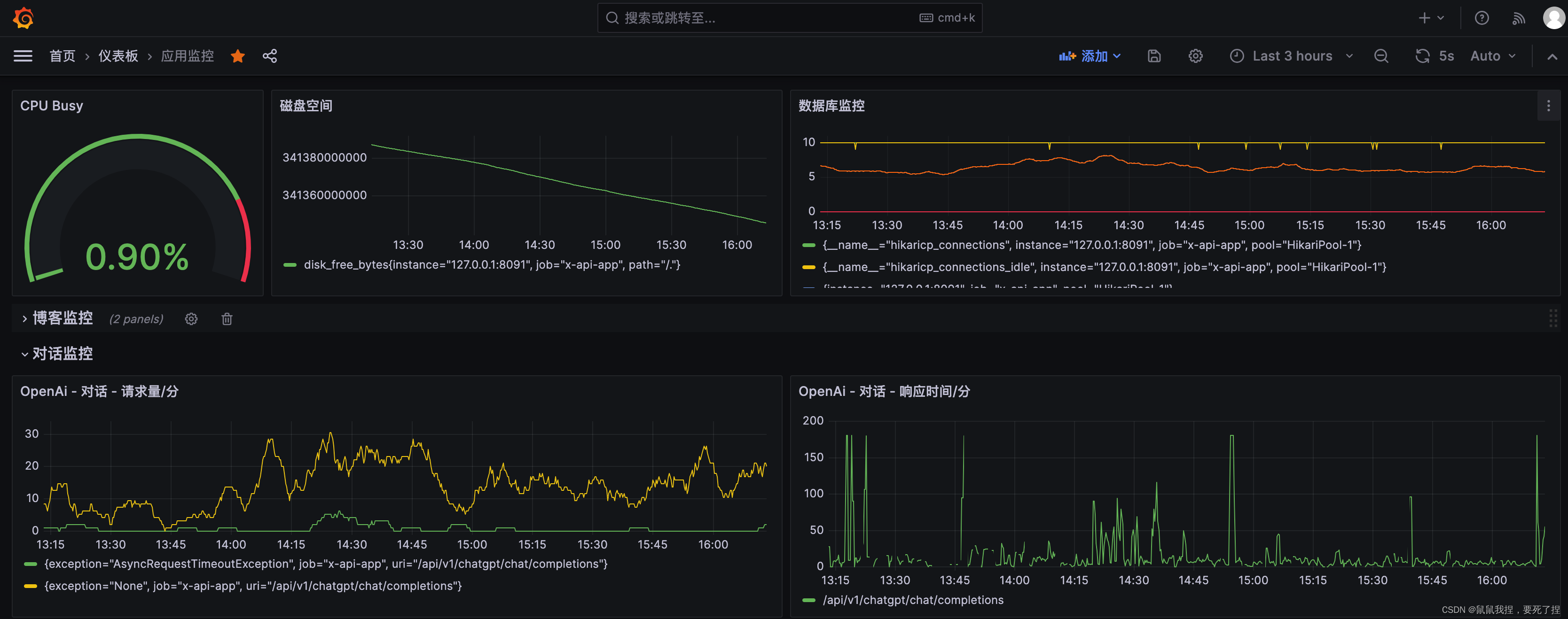Viewport: 1568px width, 619px height.
Task: Delete the 博客监控 row with trash icon
Action: click(227, 319)
